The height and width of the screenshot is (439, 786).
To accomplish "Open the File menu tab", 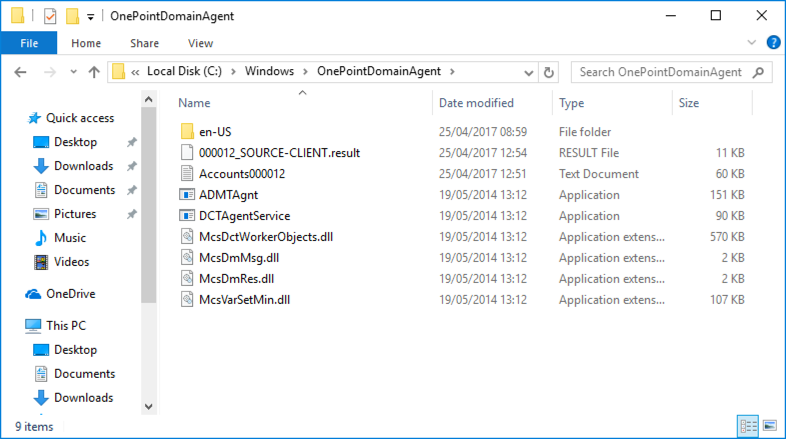I will 29,43.
